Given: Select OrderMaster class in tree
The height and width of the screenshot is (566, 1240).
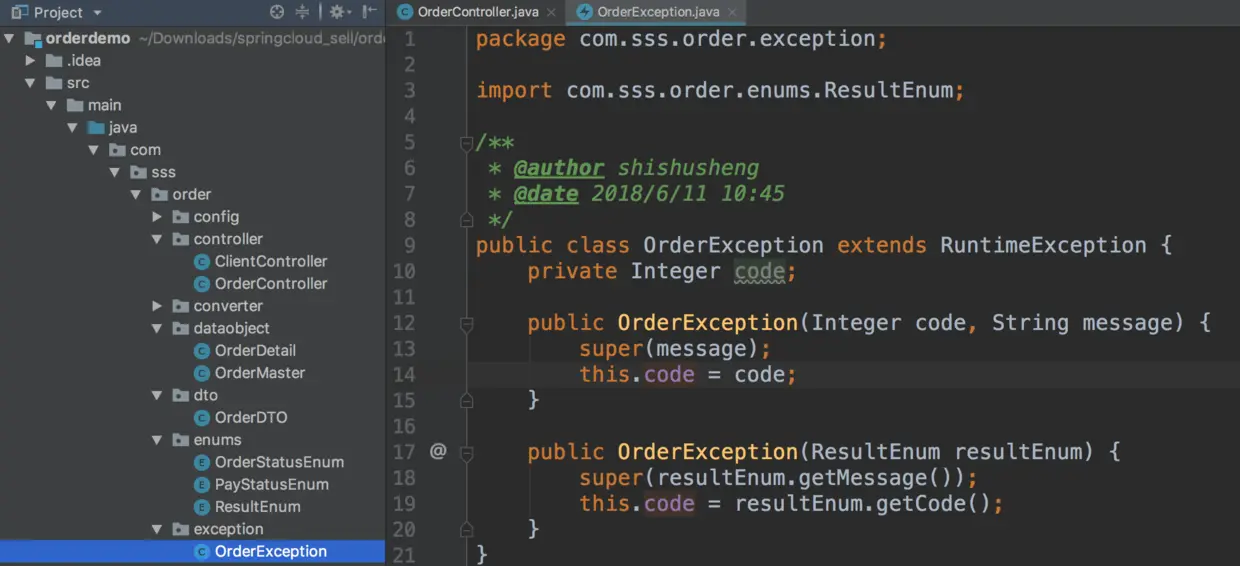Looking at the screenshot, I should 260,372.
